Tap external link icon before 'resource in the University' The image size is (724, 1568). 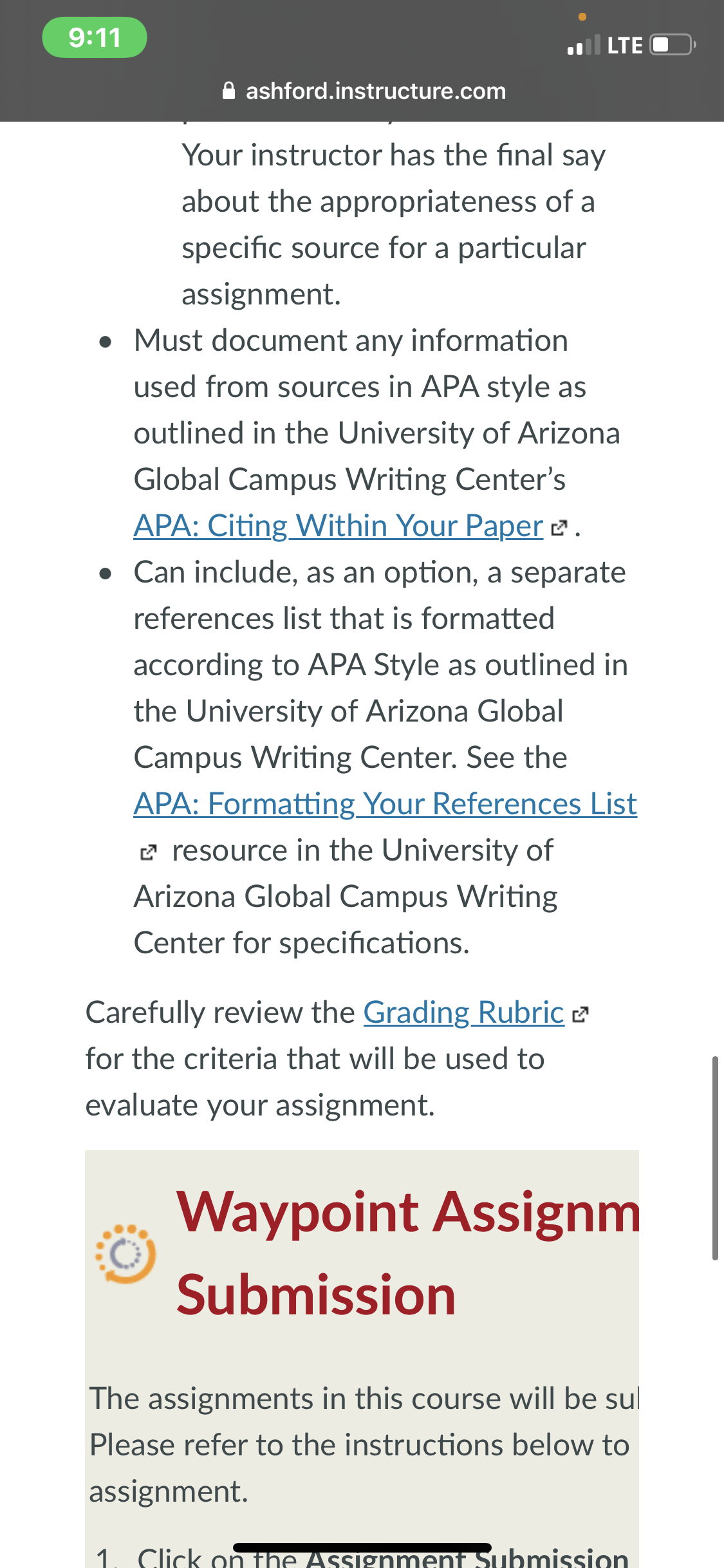[148, 853]
